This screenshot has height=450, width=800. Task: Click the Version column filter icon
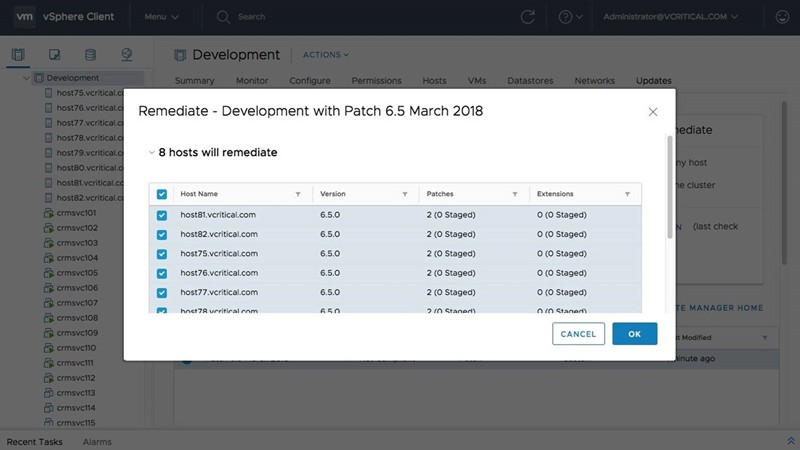coord(404,194)
